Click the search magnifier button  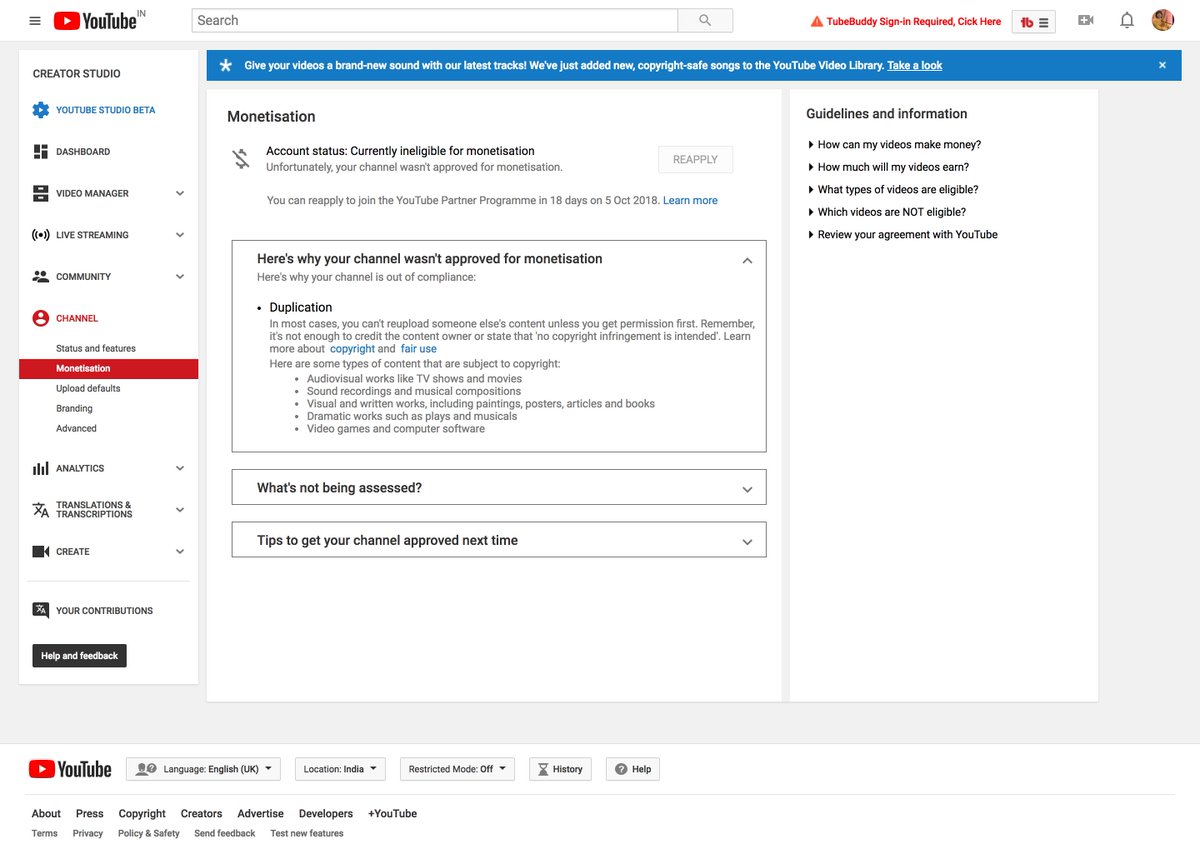705,20
